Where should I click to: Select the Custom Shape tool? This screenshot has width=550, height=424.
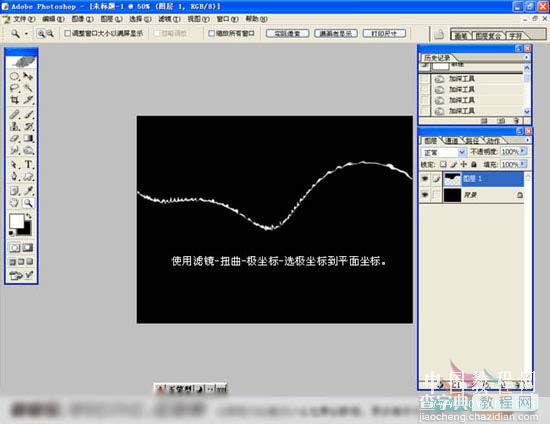tap(28, 176)
